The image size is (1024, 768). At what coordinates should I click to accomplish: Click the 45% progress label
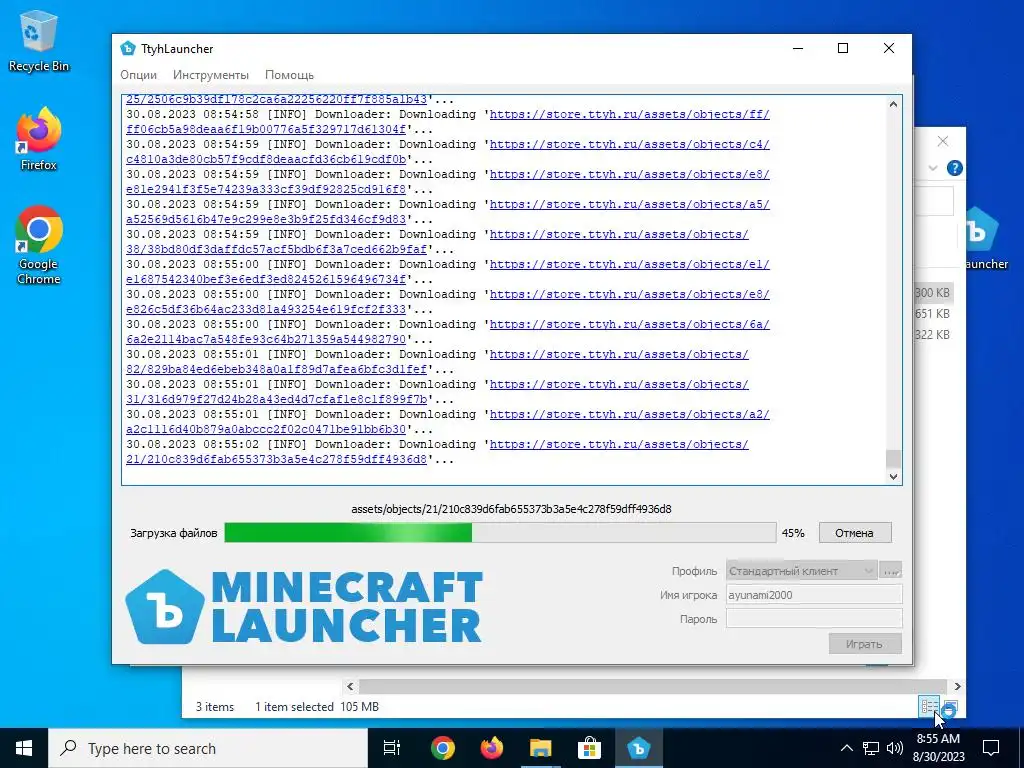click(x=793, y=533)
